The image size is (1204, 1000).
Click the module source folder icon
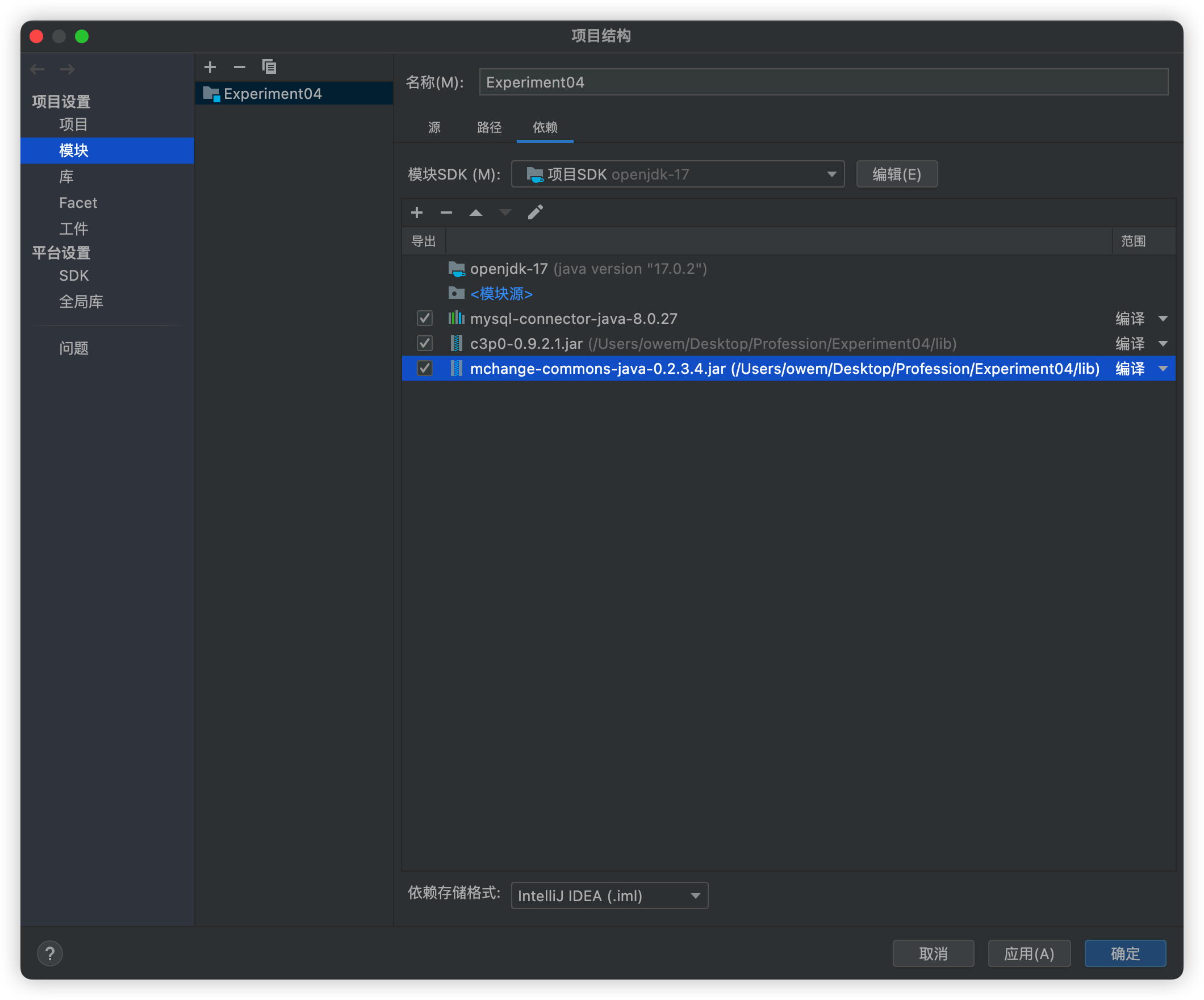point(457,293)
